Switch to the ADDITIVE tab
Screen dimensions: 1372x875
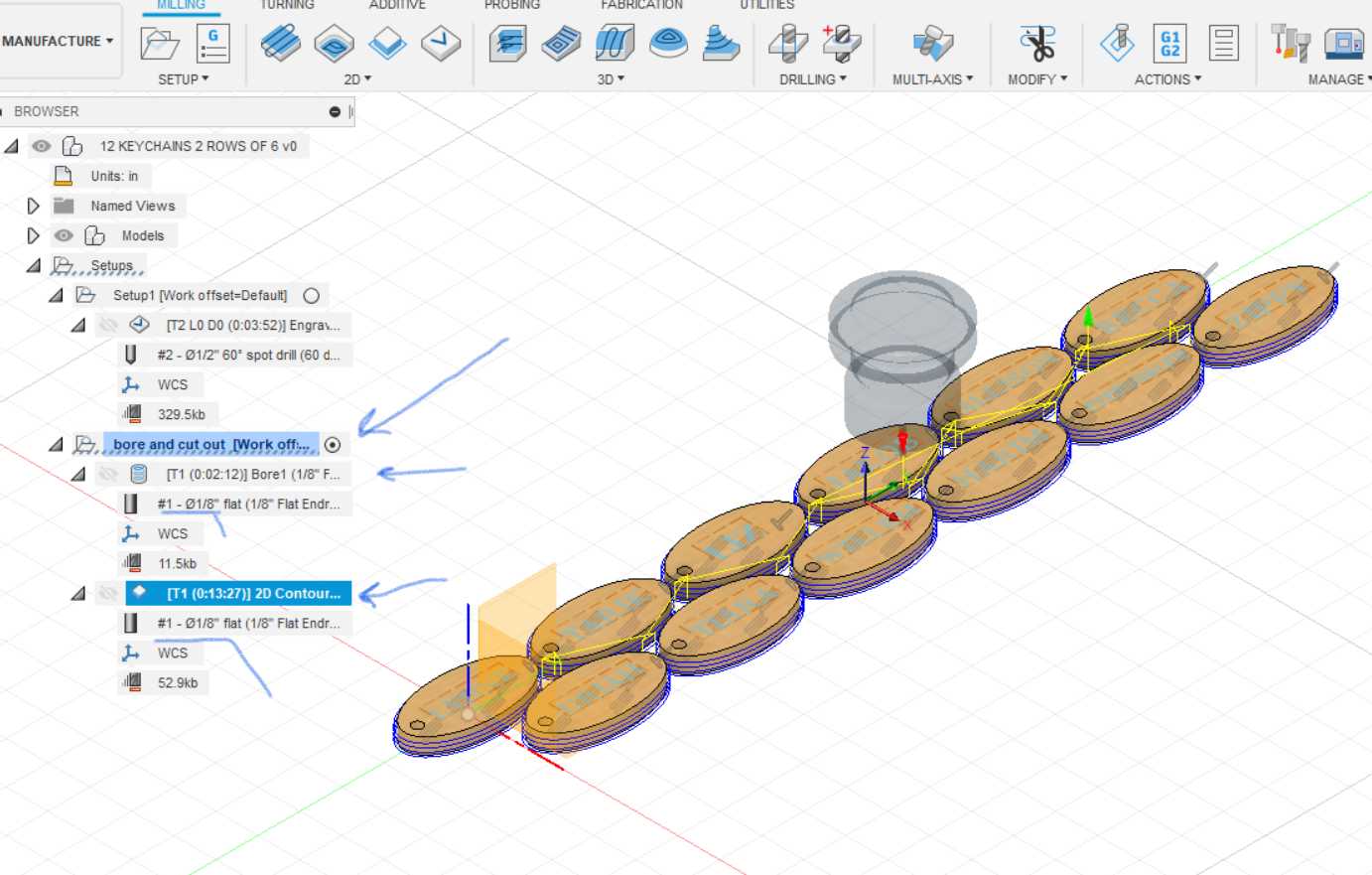397,4
